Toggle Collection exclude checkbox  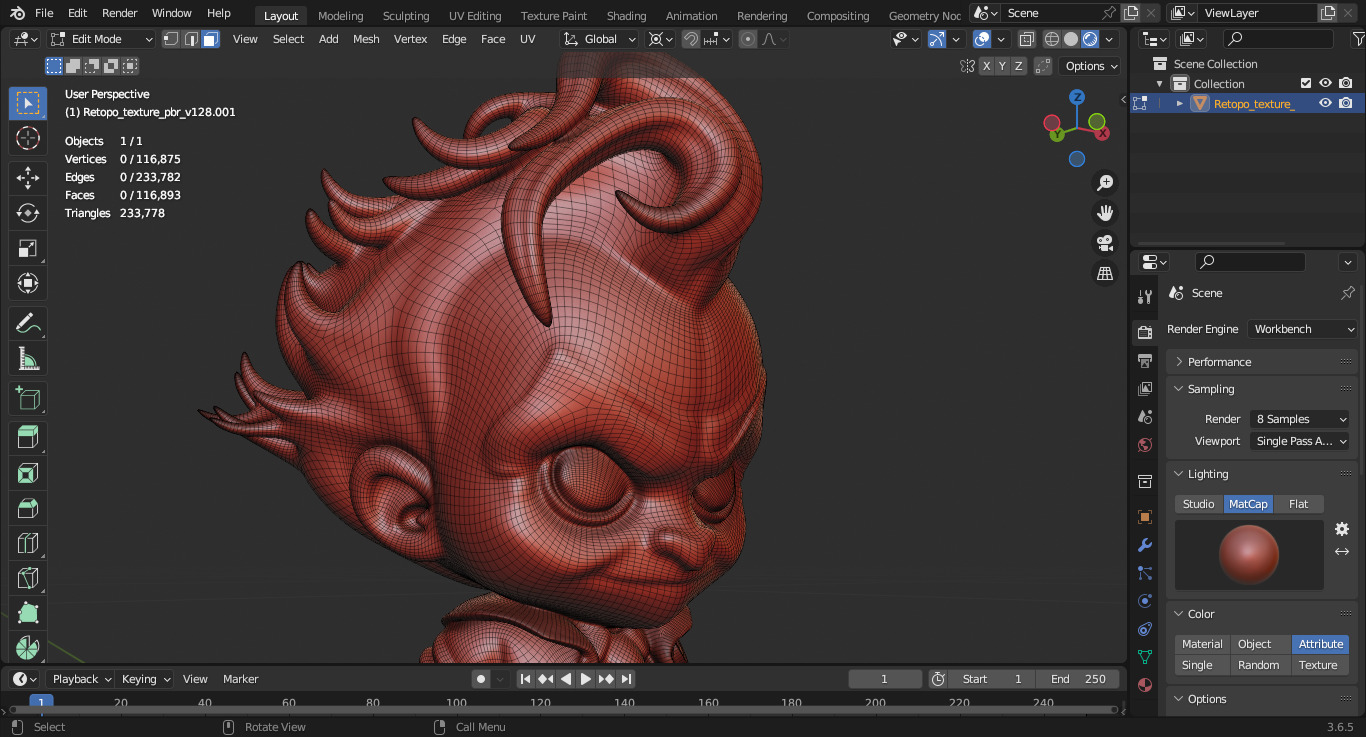point(1305,83)
